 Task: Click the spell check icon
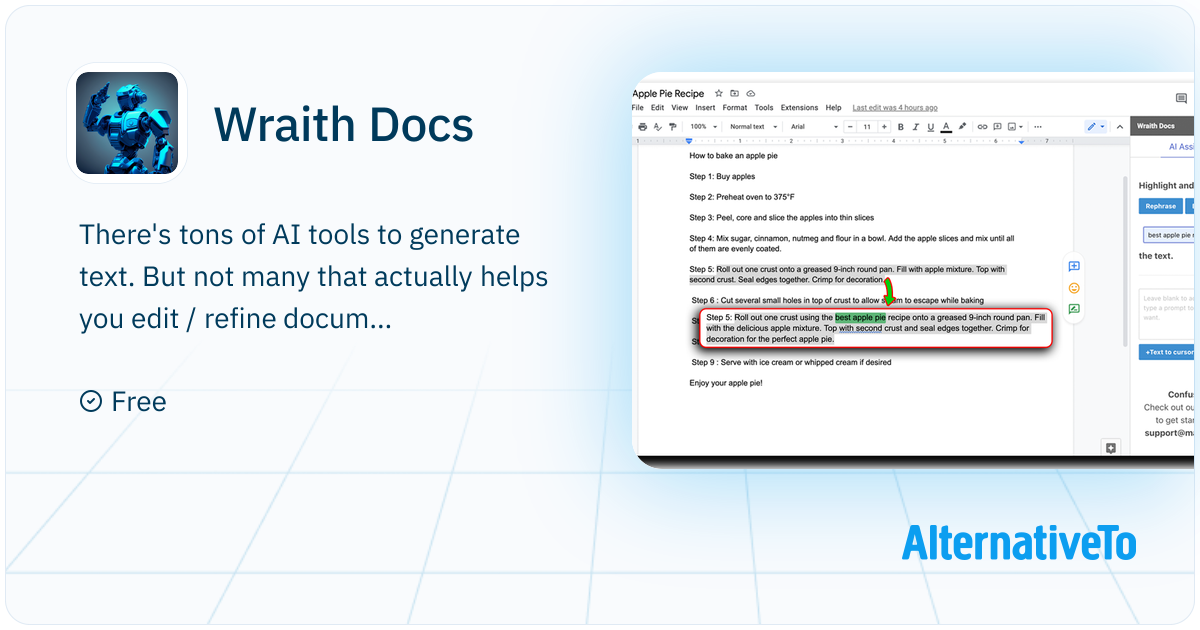(x=658, y=127)
